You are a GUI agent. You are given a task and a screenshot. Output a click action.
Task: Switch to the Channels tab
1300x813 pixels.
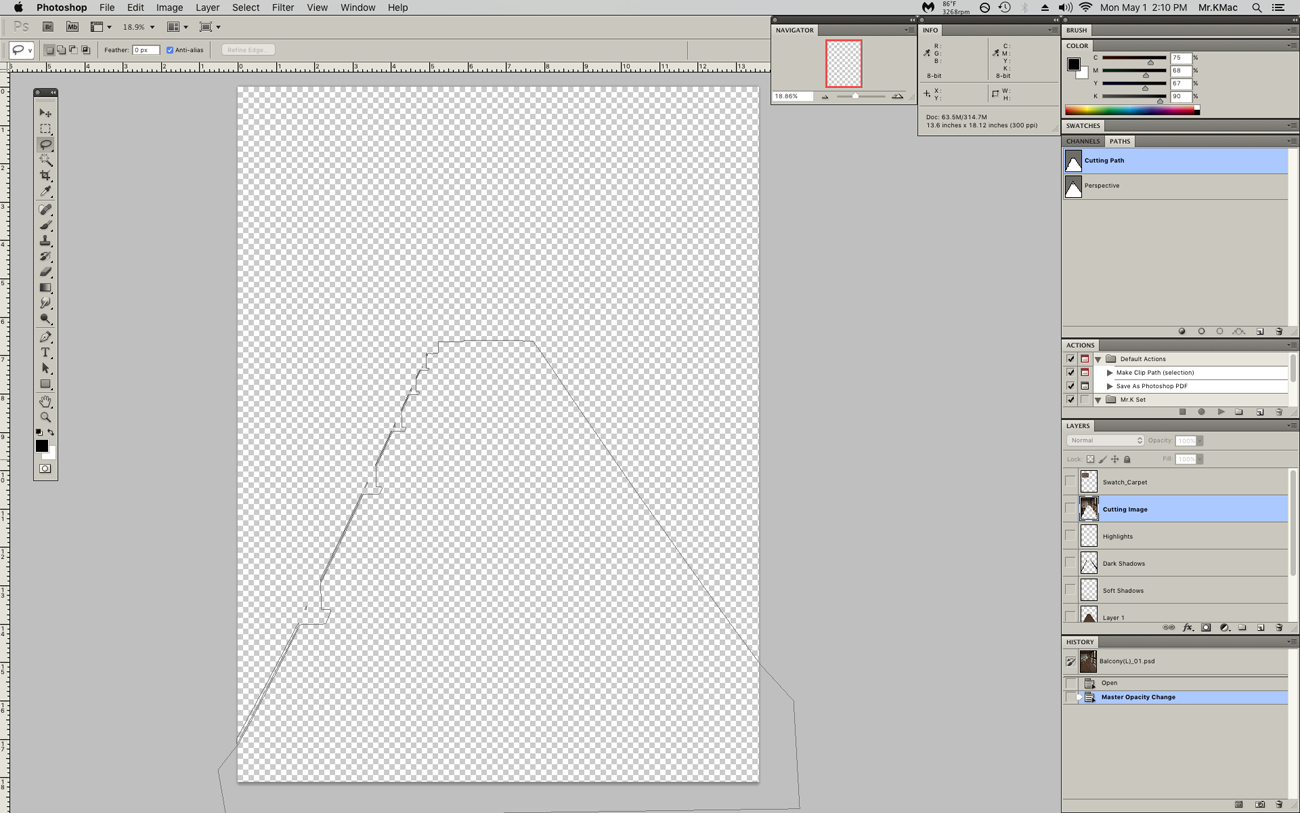click(1083, 141)
